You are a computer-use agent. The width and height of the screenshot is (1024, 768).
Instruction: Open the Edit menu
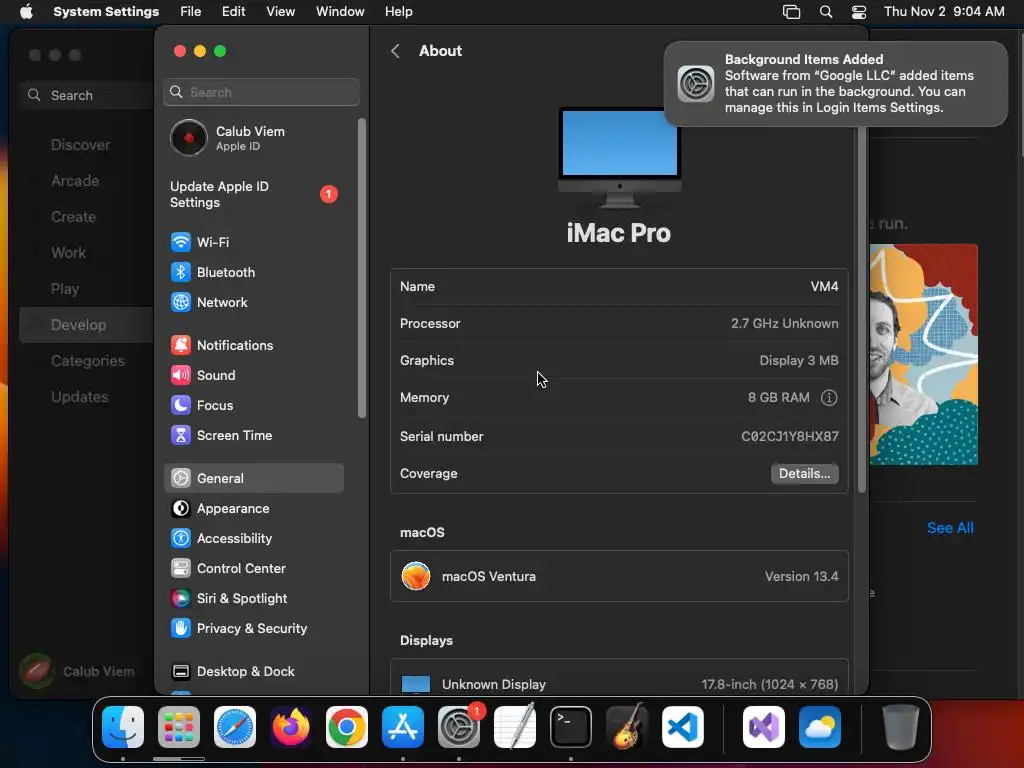pos(233,12)
